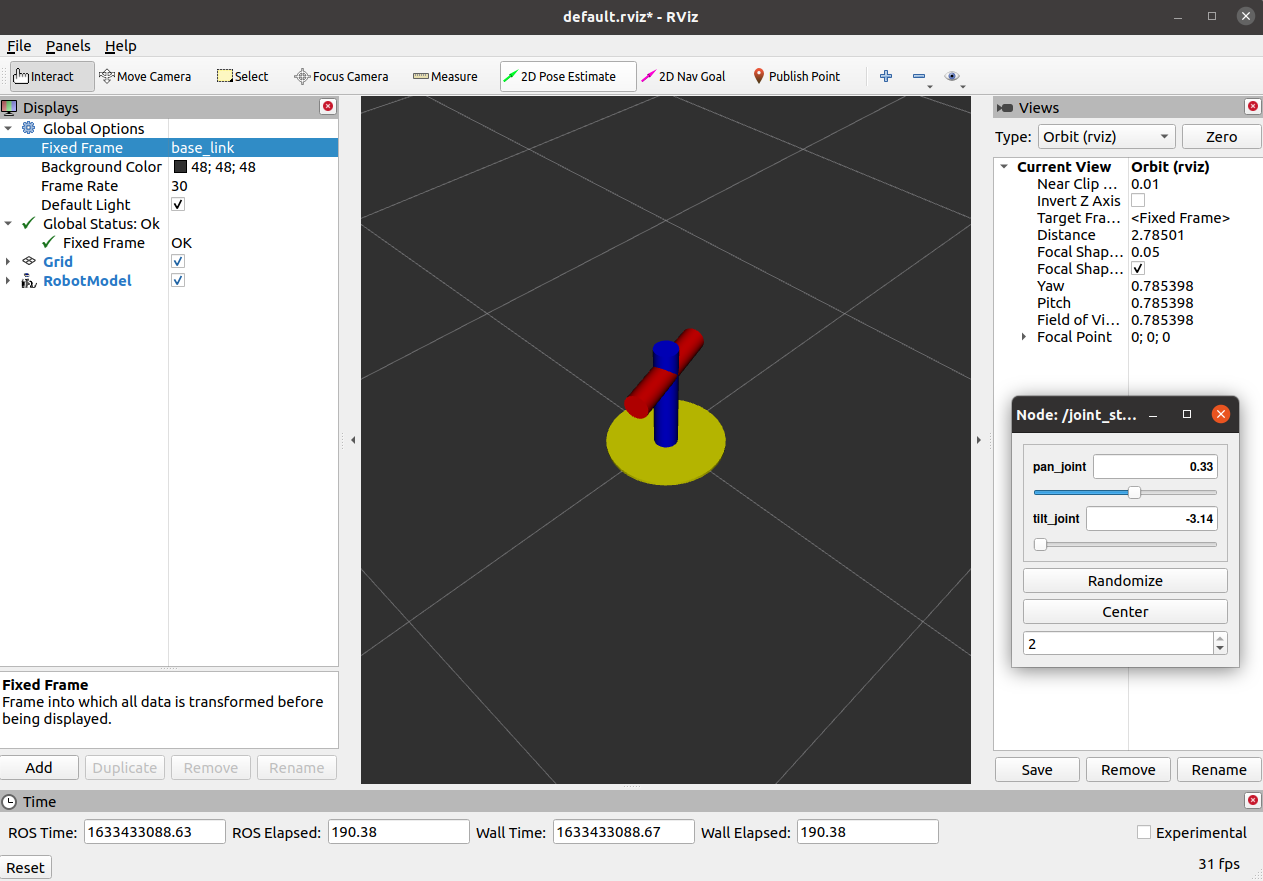Open the File menu
Image resolution: width=1263 pixels, height=881 pixels.
pyautogui.click(x=19, y=46)
